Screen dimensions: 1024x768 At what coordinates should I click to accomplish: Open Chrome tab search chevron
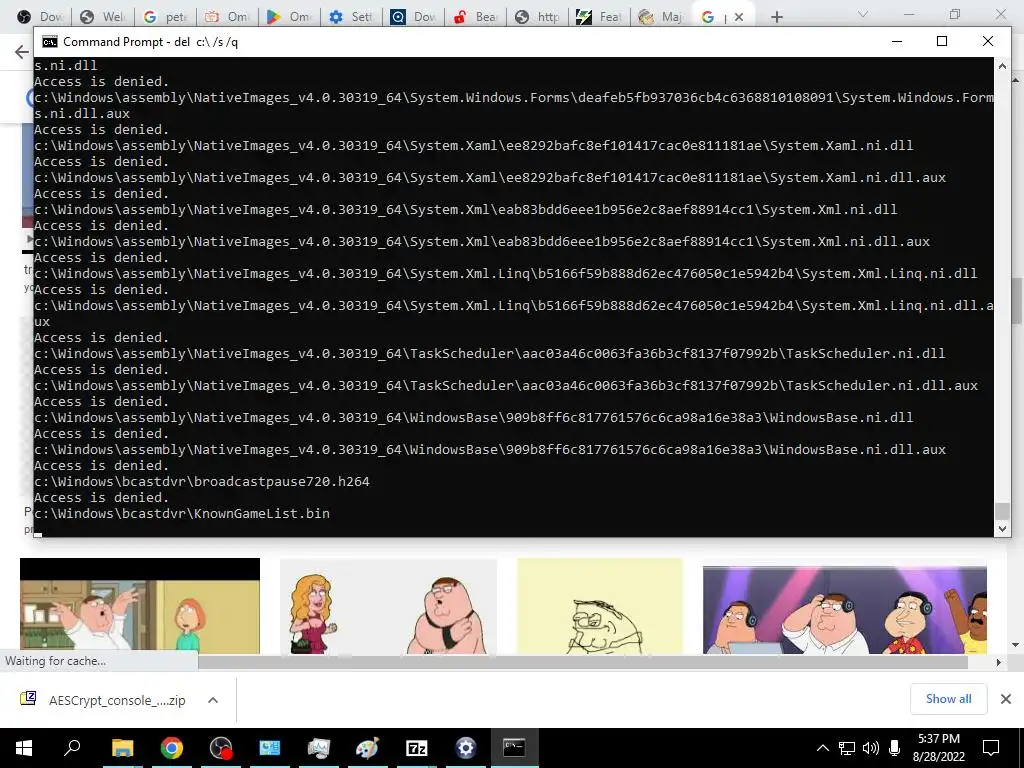[863, 14]
